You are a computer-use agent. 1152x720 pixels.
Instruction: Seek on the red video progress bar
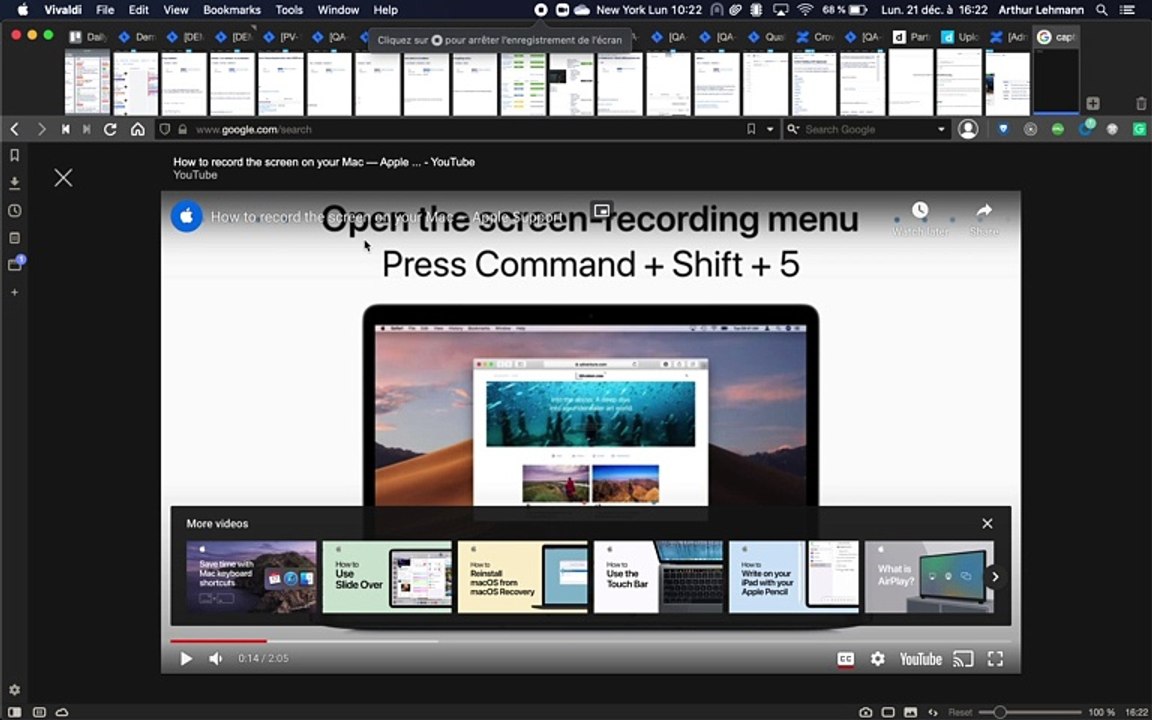591,641
